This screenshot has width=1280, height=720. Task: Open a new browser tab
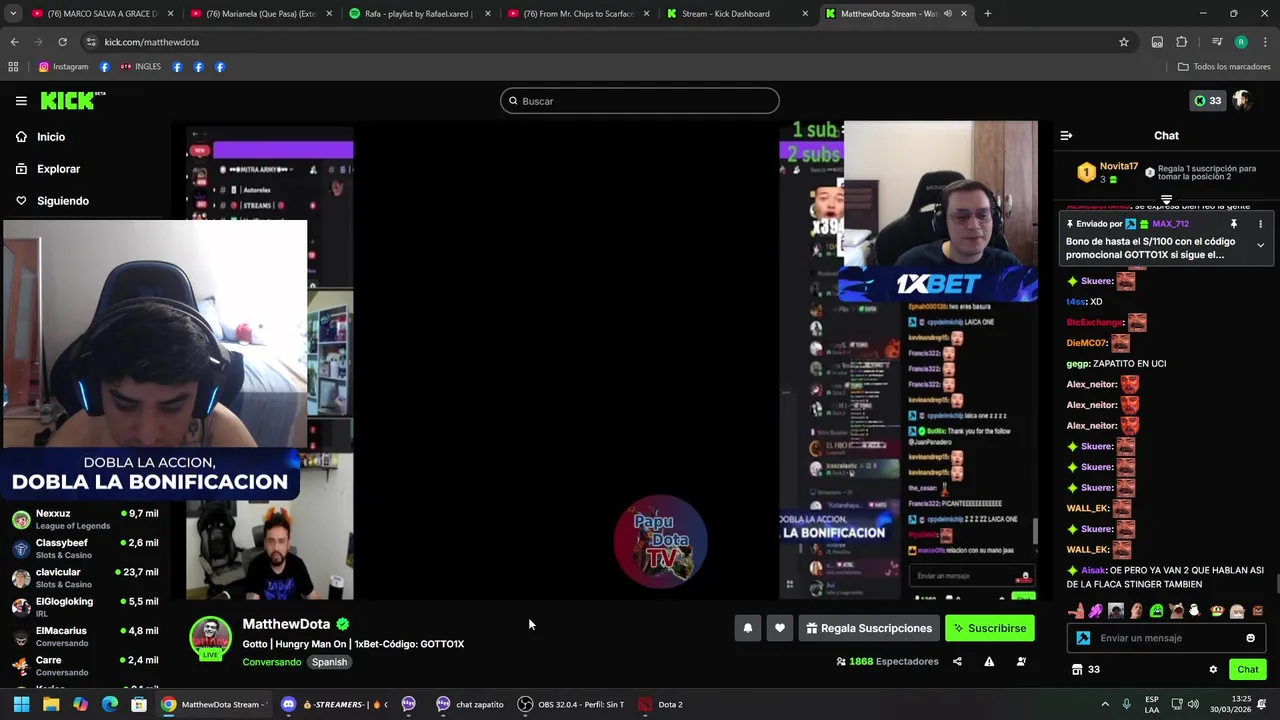[988, 14]
